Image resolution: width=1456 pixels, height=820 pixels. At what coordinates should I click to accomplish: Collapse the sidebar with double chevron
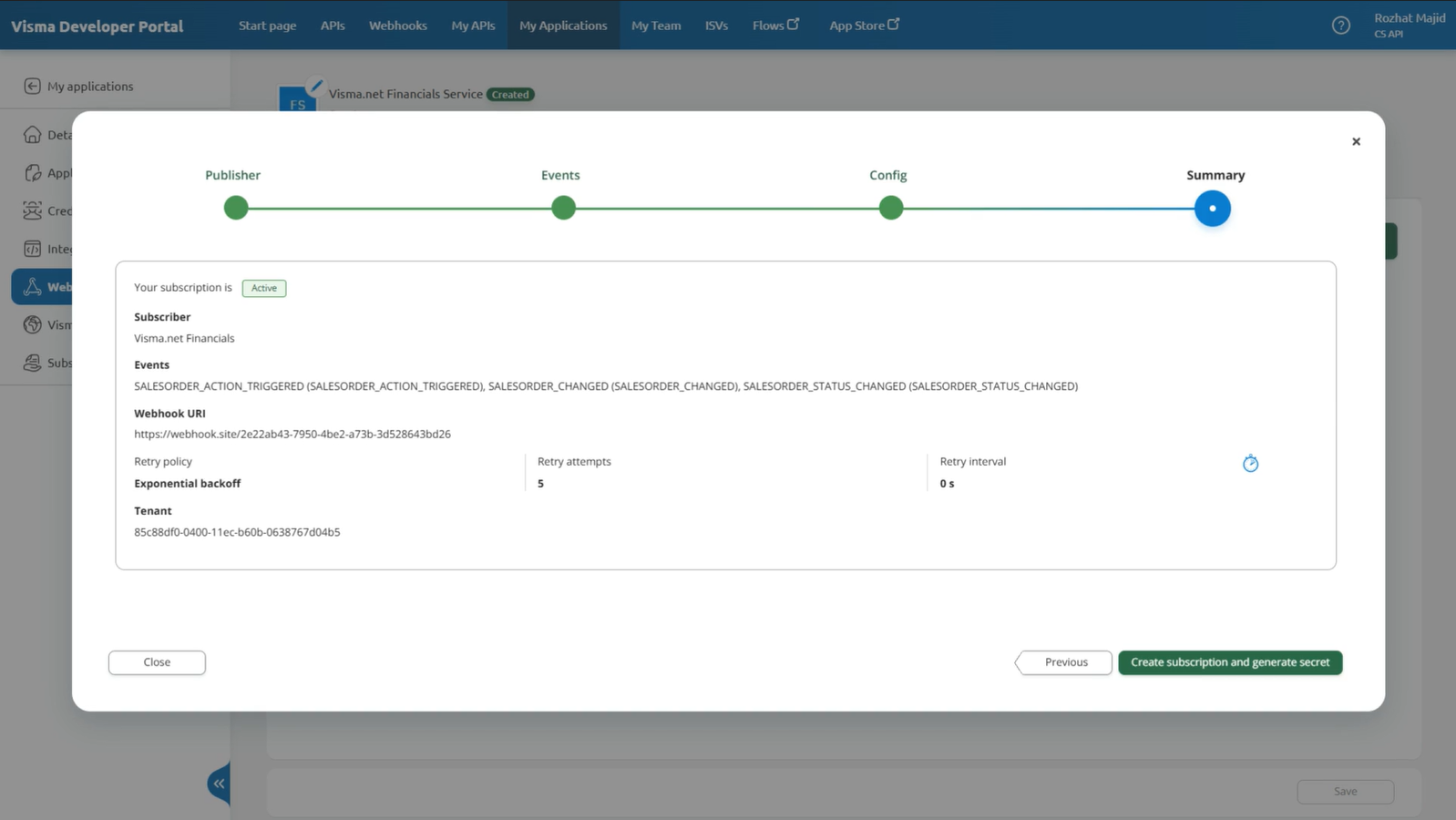(x=219, y=783)
